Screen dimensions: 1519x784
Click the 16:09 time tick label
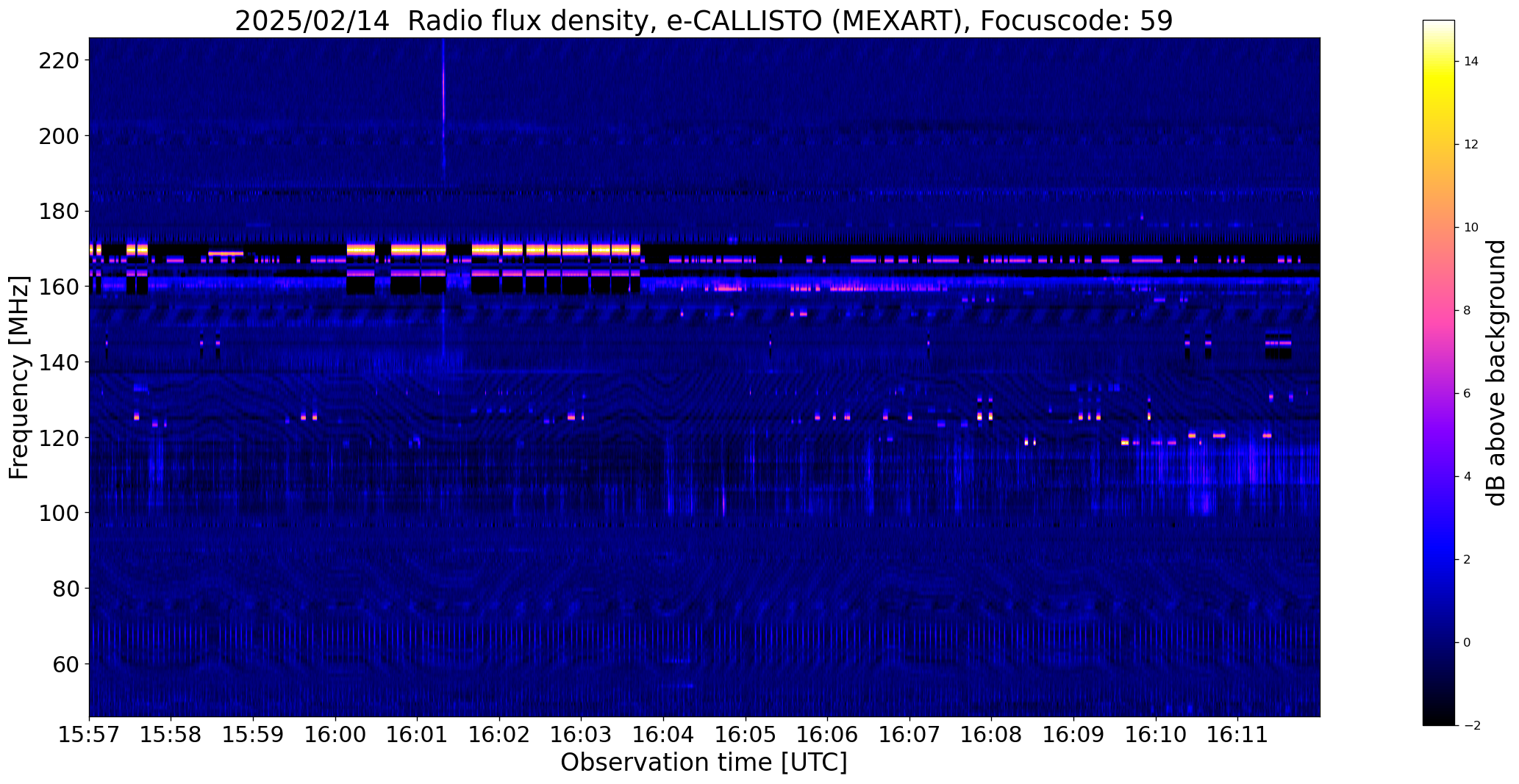(x=1073, y=735)
